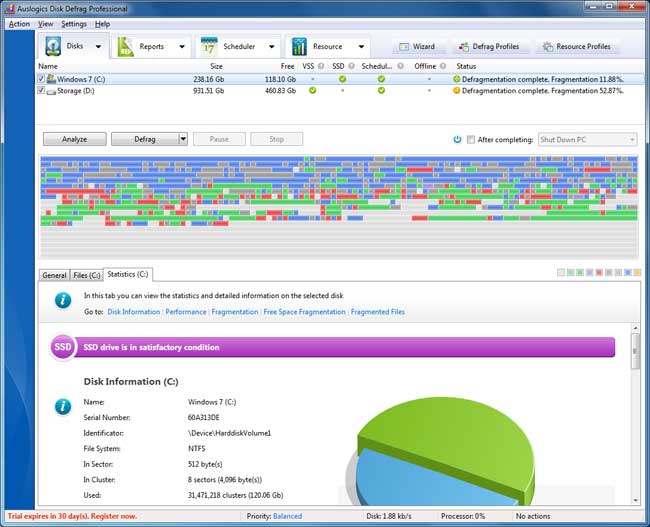Click the Pause button
Image resolution: width=650 pixels, height=527 pixels.
(x=219, y=139)
